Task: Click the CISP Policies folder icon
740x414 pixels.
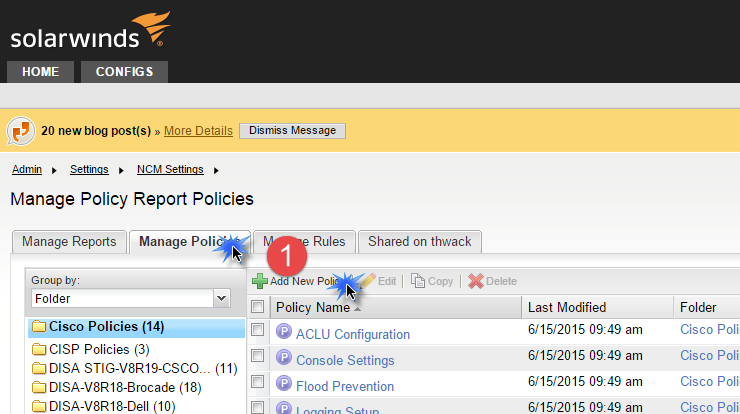Action: point(39,349)
